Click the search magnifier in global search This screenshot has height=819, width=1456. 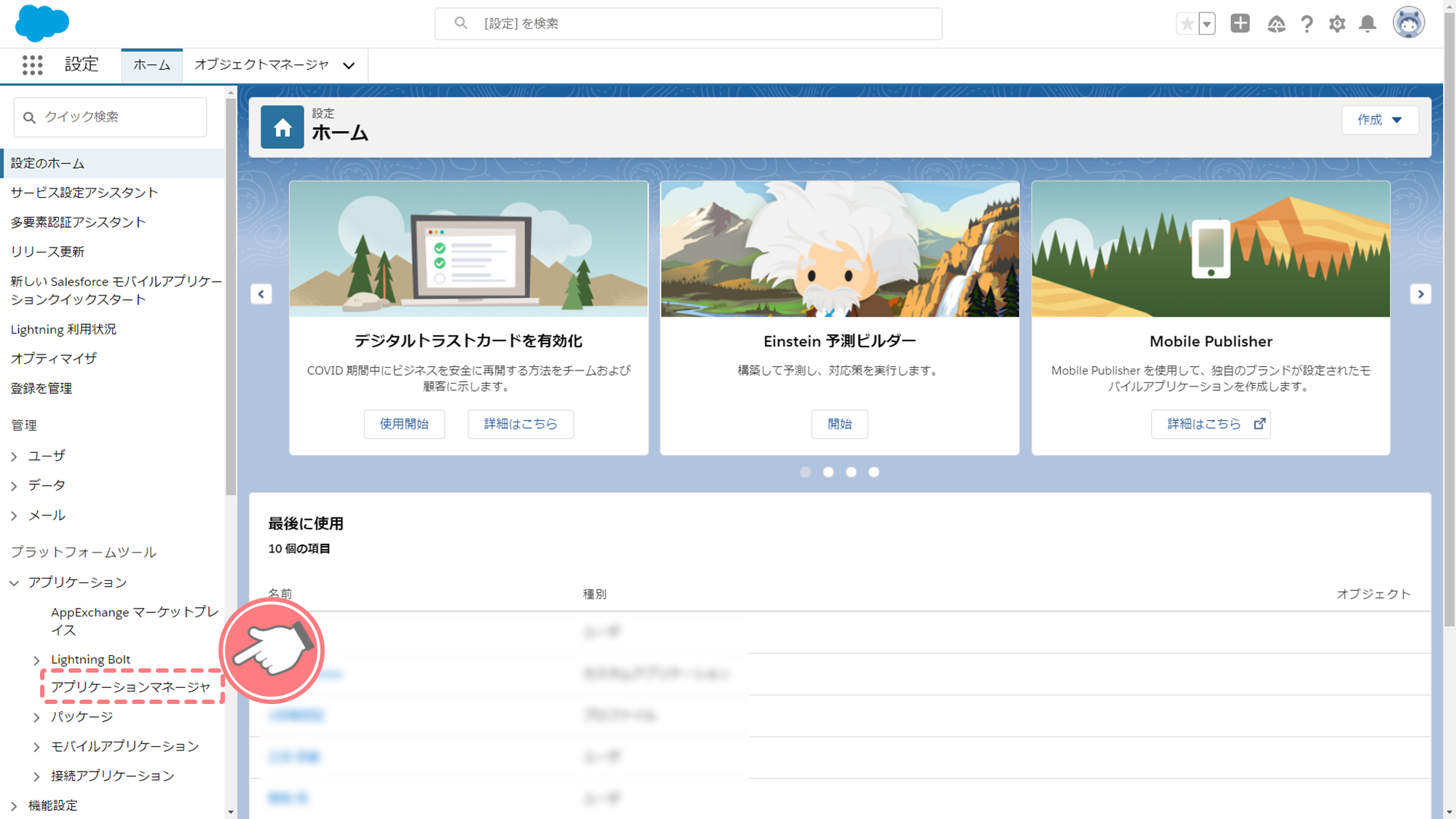click(x=461, y=23)
